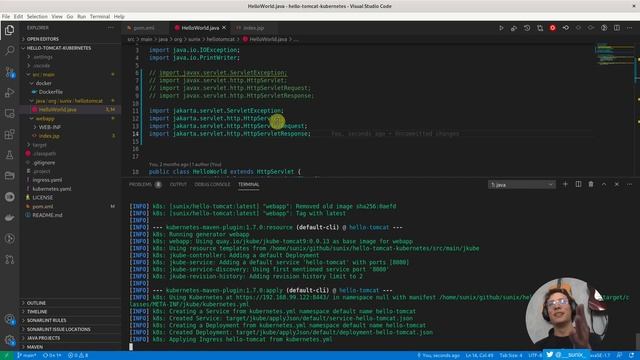The image size is (640, 360).
Task: Click UTF-8 encoding in status bar
Action: click(x=535, y=356)
